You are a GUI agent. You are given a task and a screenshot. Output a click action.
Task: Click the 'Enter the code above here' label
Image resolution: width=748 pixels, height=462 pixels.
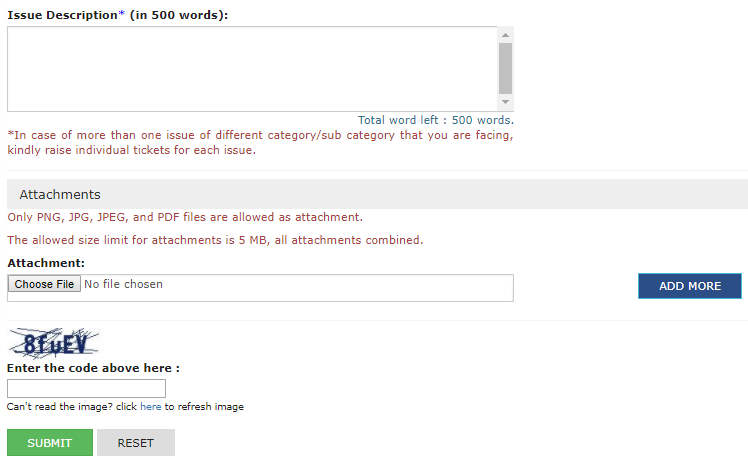click(x=94, y=368)
